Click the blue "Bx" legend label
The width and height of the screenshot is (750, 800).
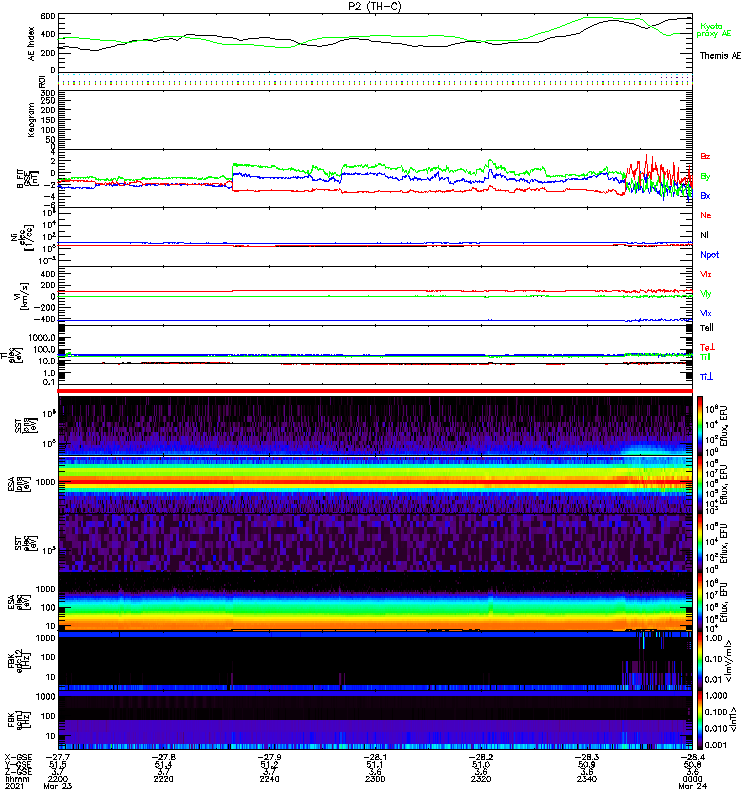click(x=705, y=195)
